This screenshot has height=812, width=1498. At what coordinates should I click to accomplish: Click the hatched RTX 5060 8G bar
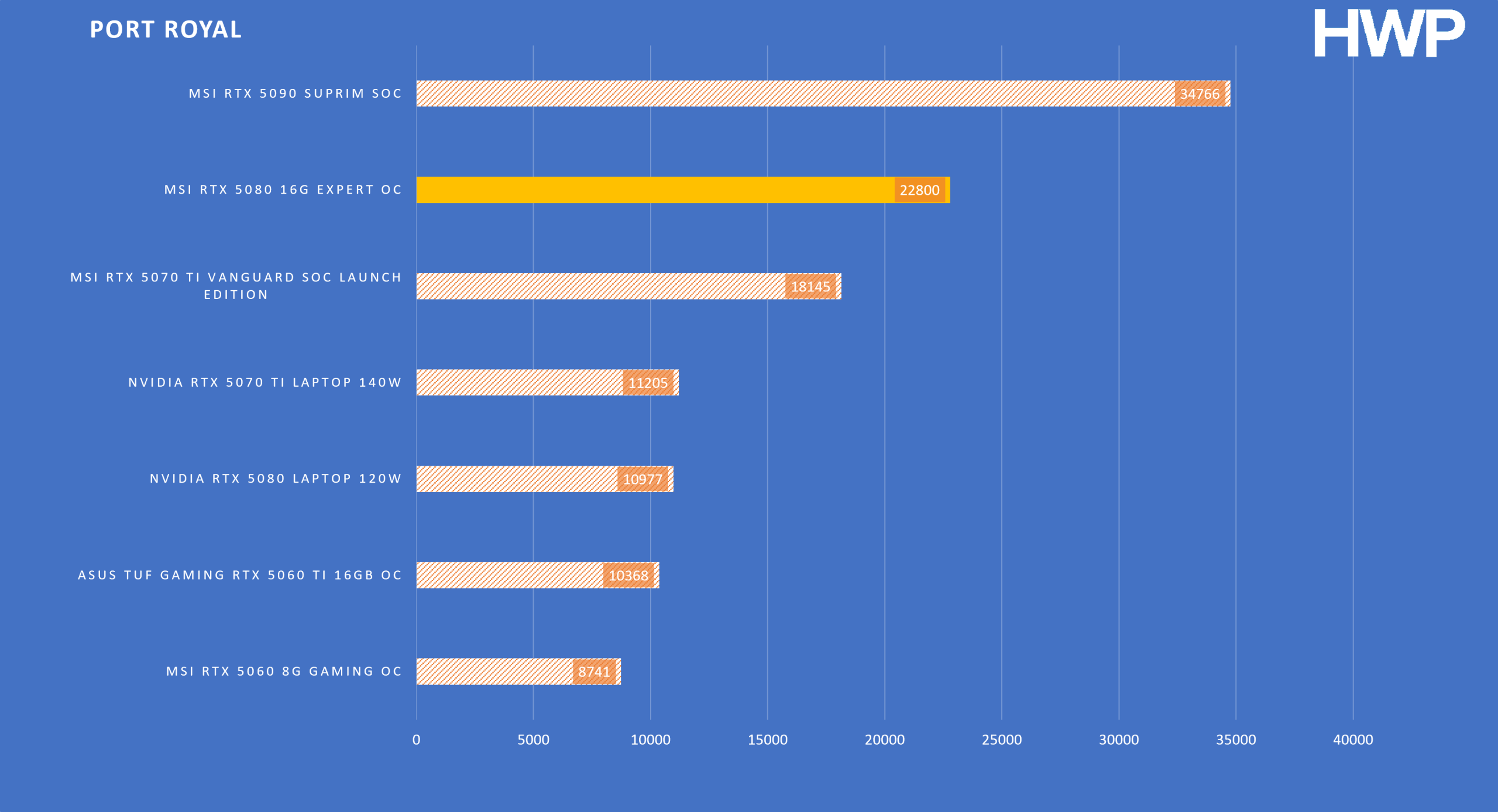pyautogui.click(x=518, y=672)
